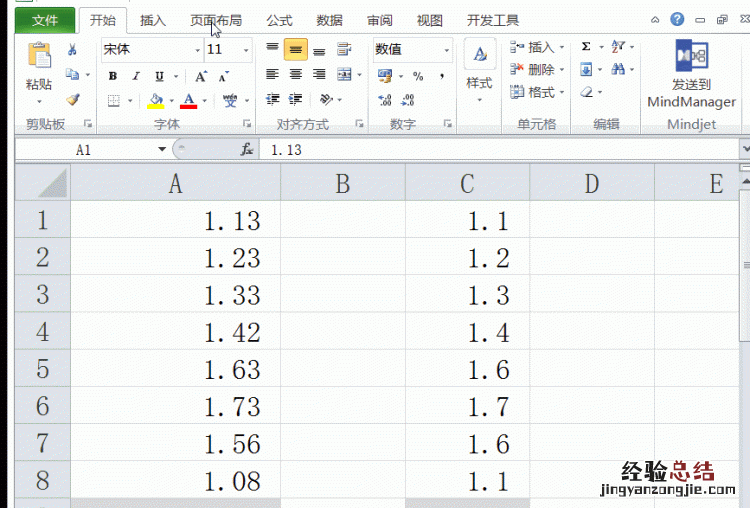Switch to 开发工具 tab
Image resolution: width=750 pixels, height=508 pixels.
[x=493, y=20]
